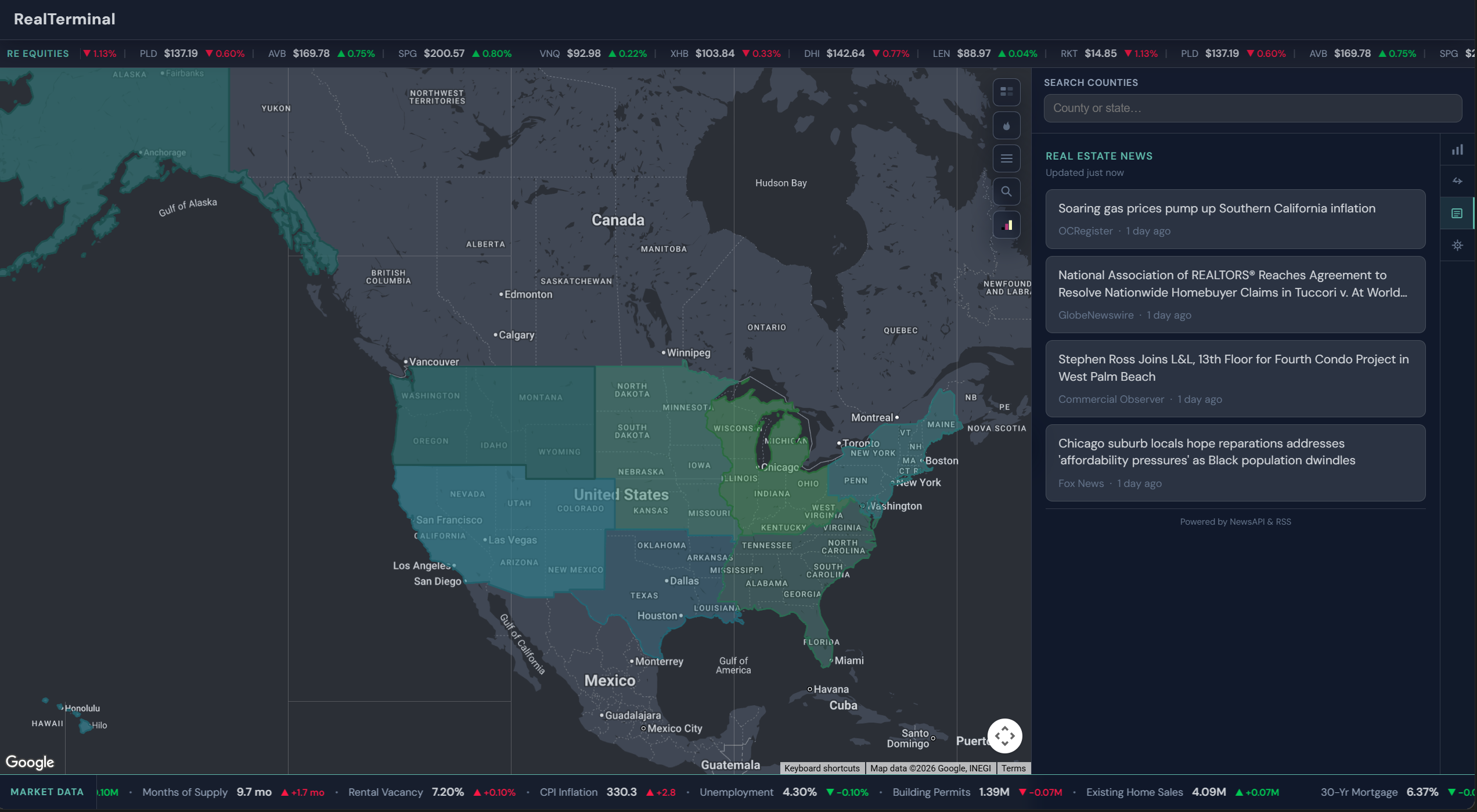Toggle the heatmap flame icon button
1477x812 pixels.
(x=1006, y=125)
